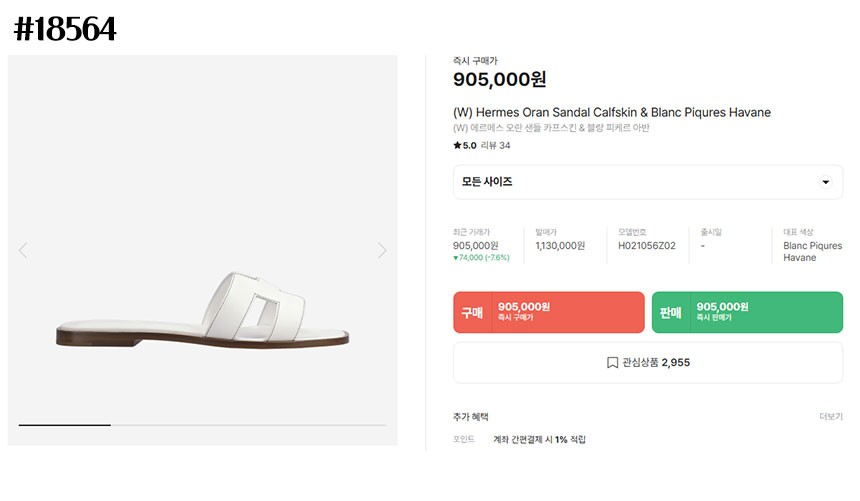Image resolution: width=860 pixels, height=501 pixels.
Task: Click the bookmark icon beside 관심상품
Action: tap(612, 363)
